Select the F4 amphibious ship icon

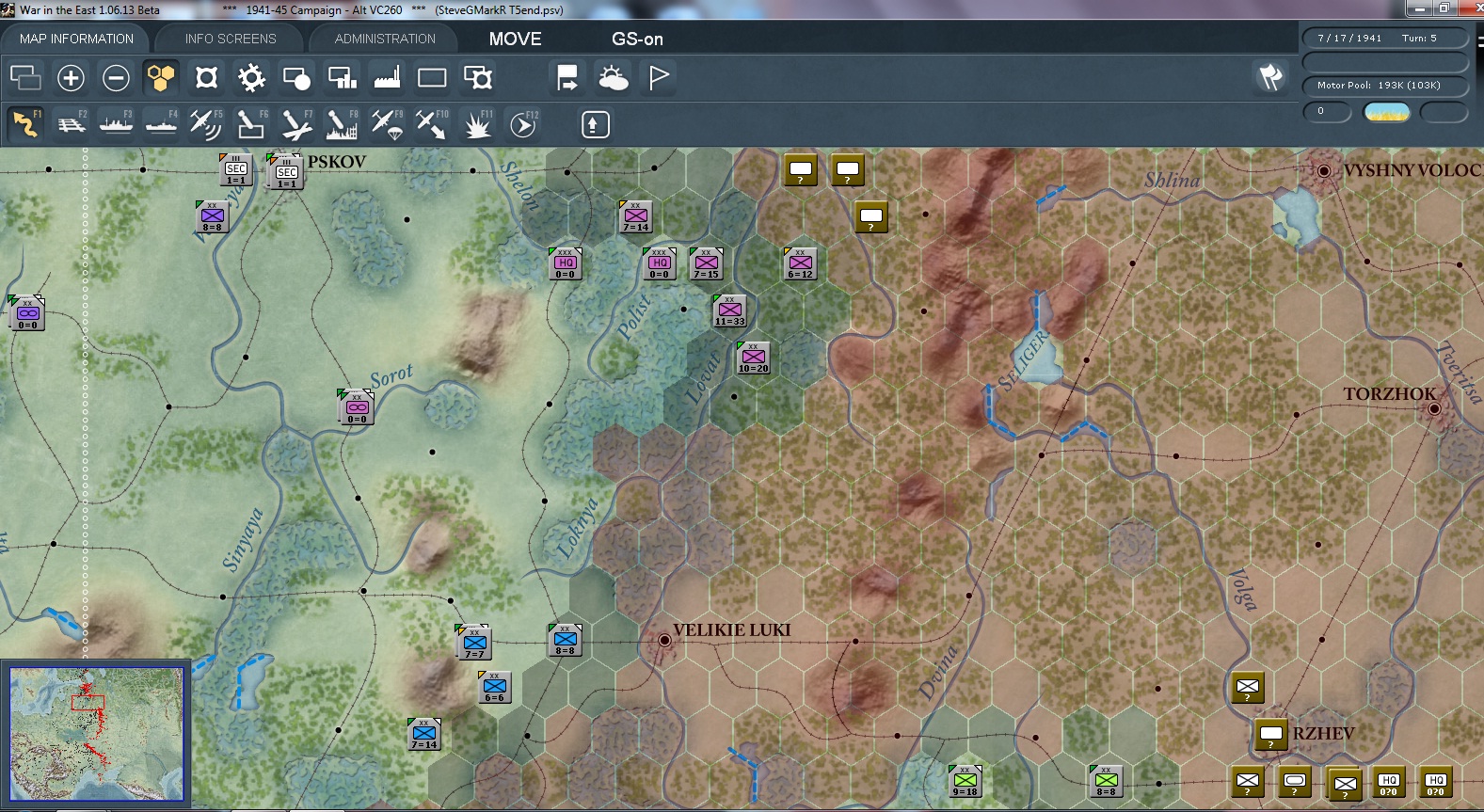(162, 124)
